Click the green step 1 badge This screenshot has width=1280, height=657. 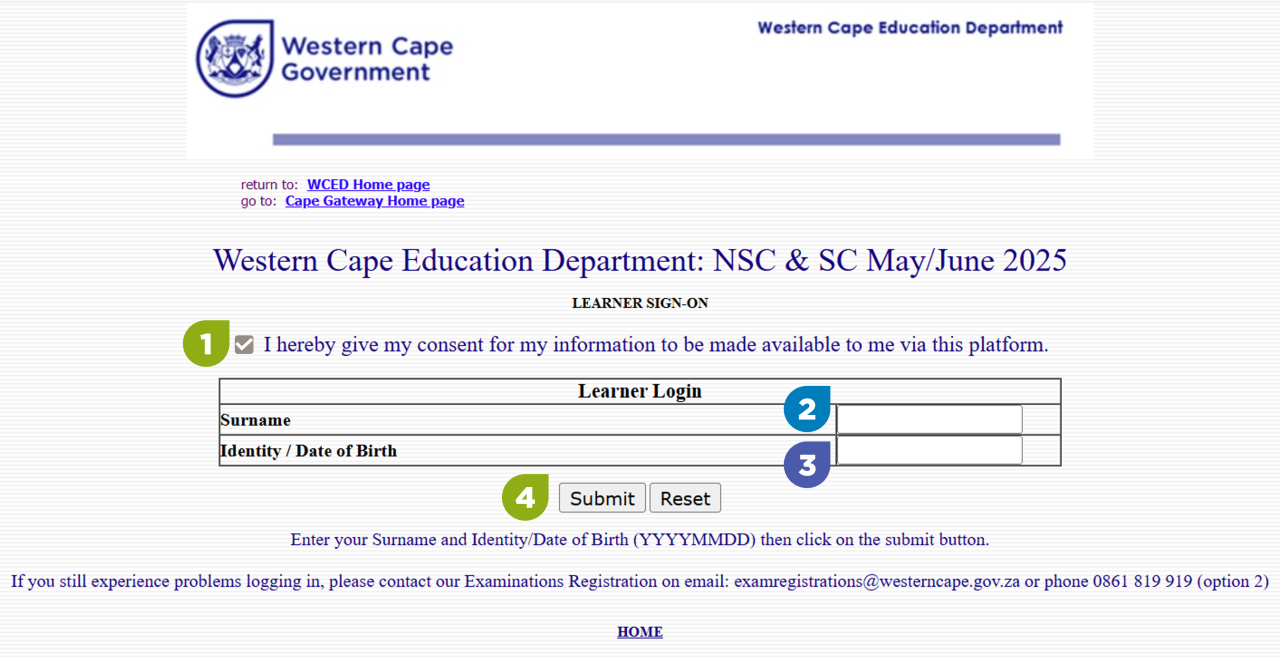(206, 344)
